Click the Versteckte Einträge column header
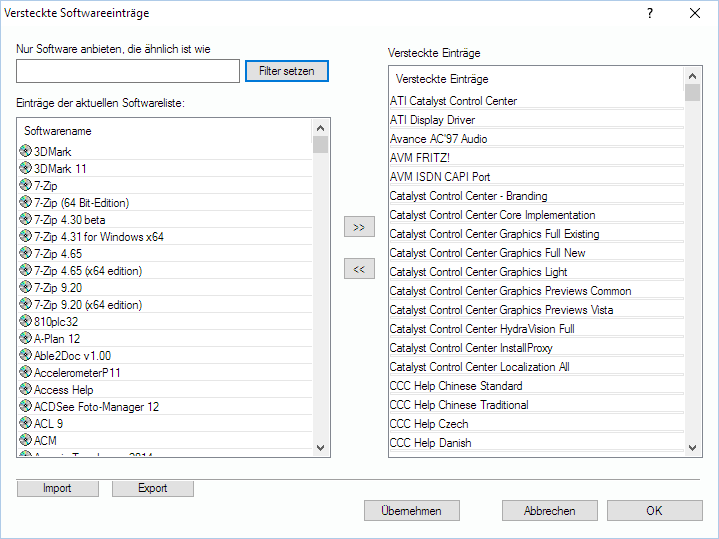Image resolution: width=719 pixels, height=539 pixels. (x=536, y=79)
